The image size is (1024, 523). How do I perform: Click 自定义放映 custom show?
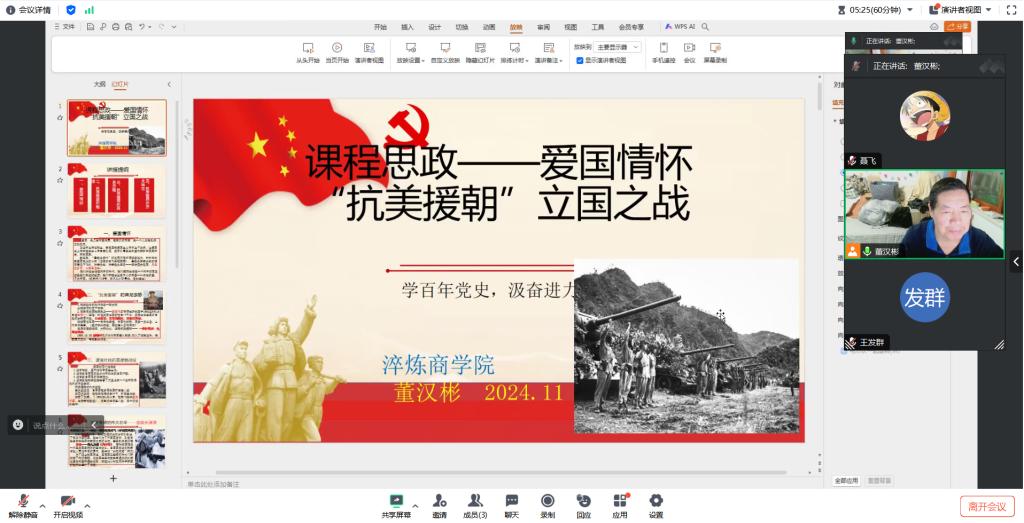coord(445,52)
